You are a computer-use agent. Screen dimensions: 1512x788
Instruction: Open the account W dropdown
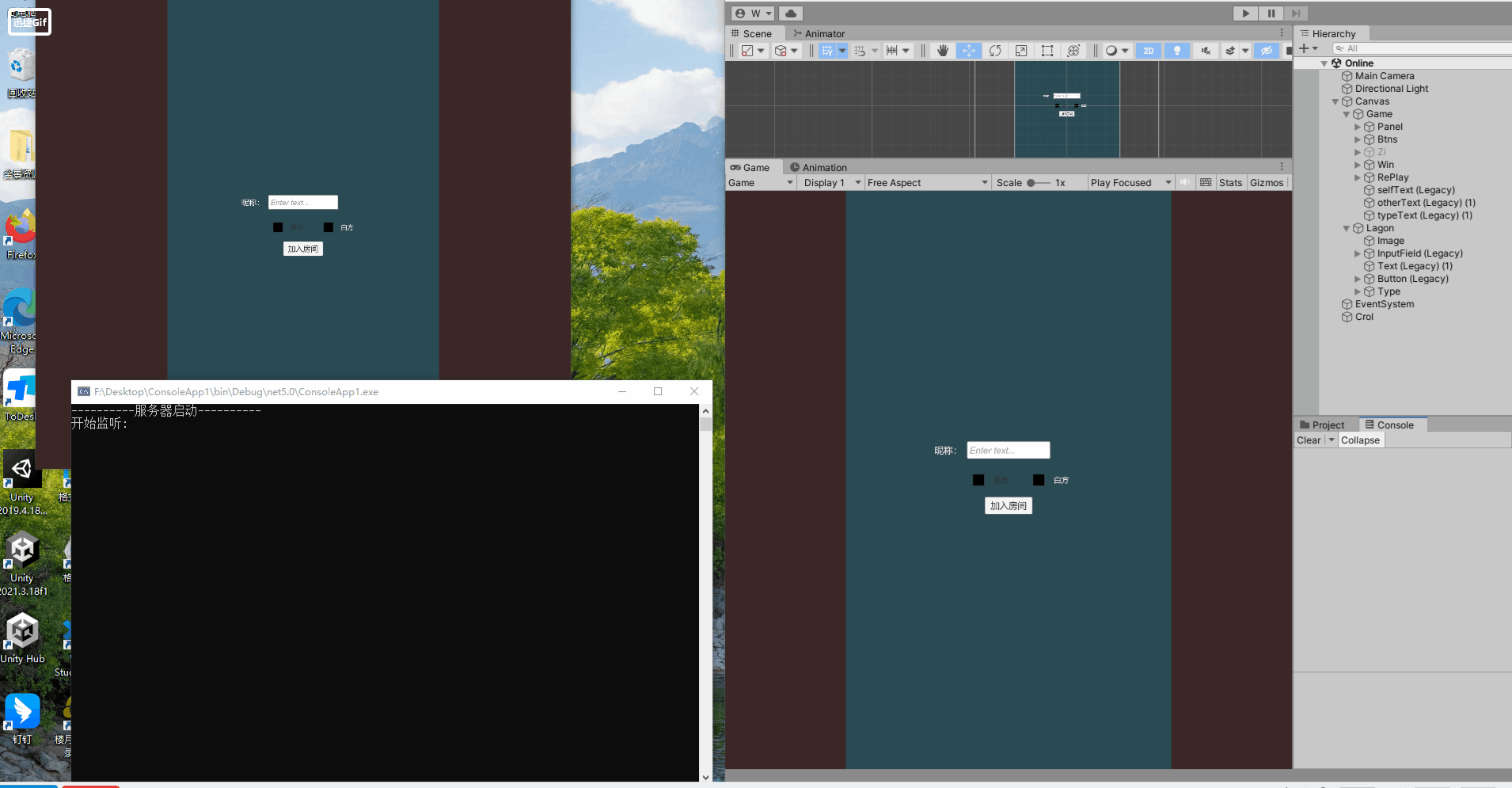pyautogui.click(x=753, y=13)
